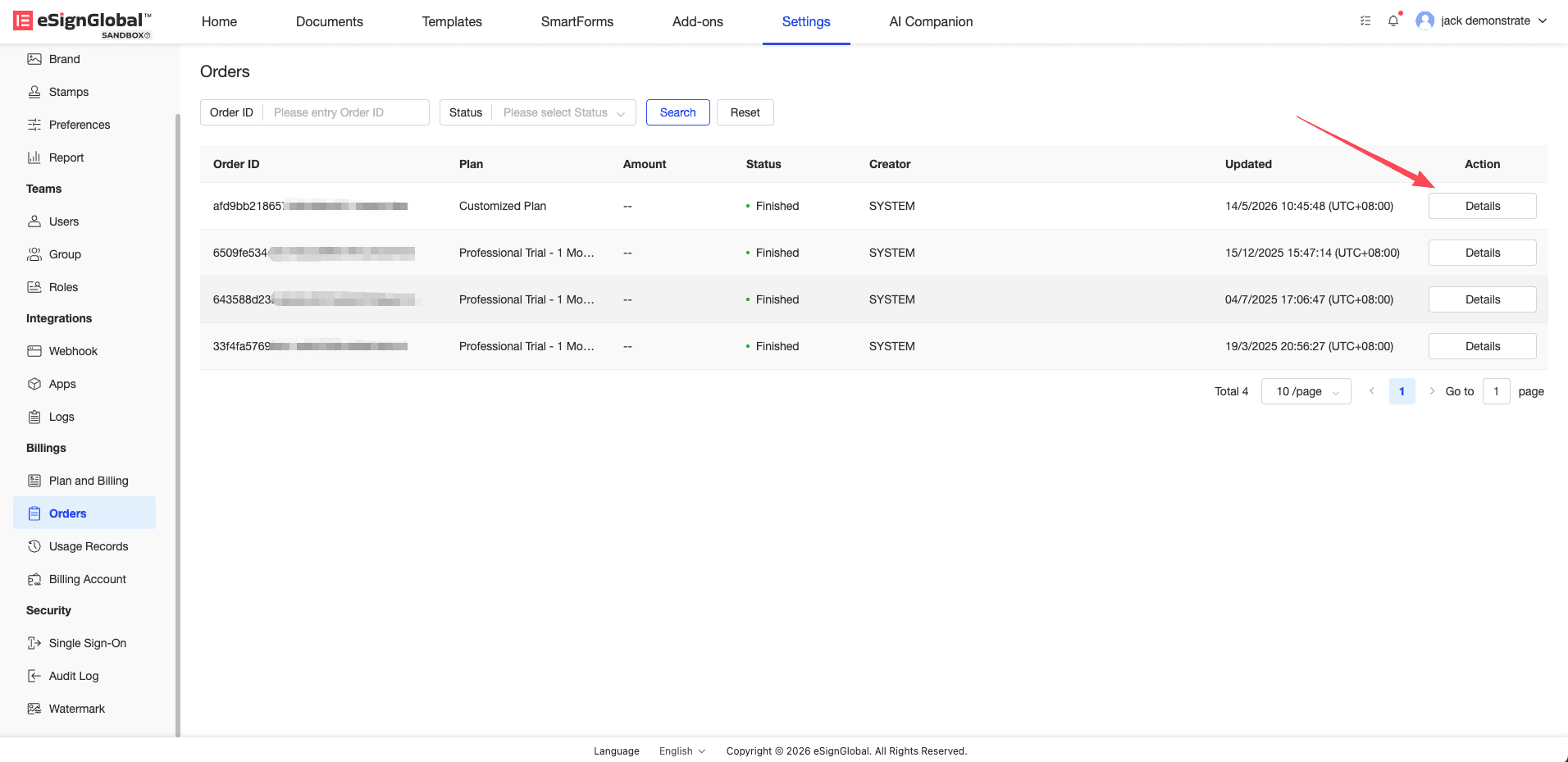
Task: Click the Billing Account icon
Action: click(x=34, y=579)
